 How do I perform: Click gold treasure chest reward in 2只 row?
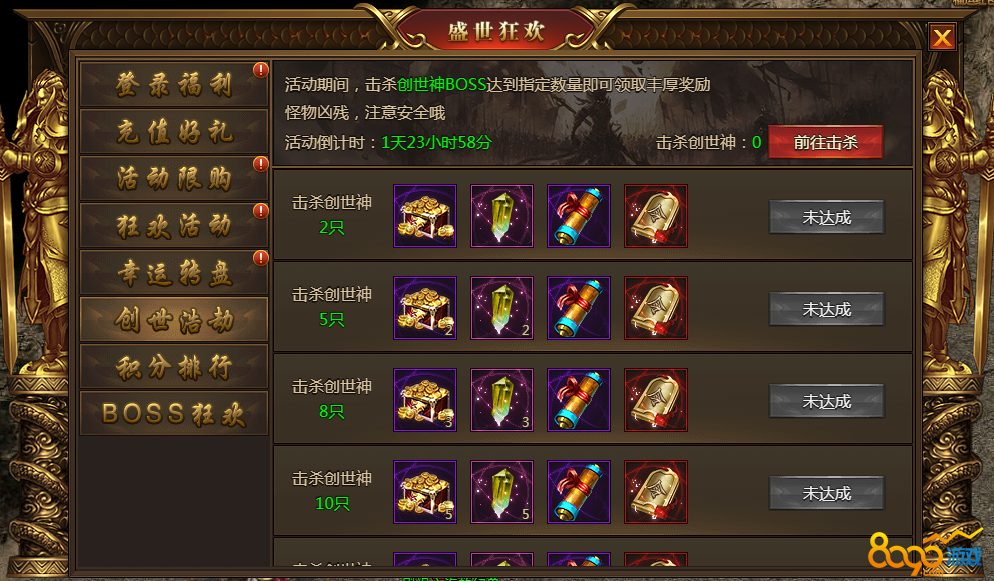[425, 216]
